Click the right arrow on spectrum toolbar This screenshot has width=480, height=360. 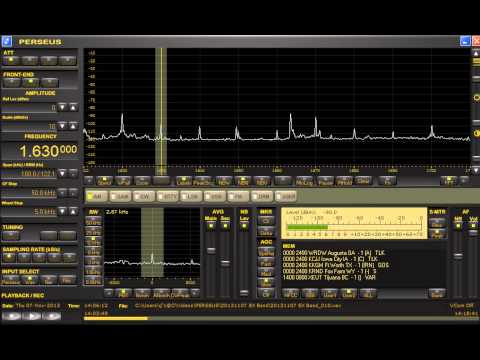coord(464,181)
